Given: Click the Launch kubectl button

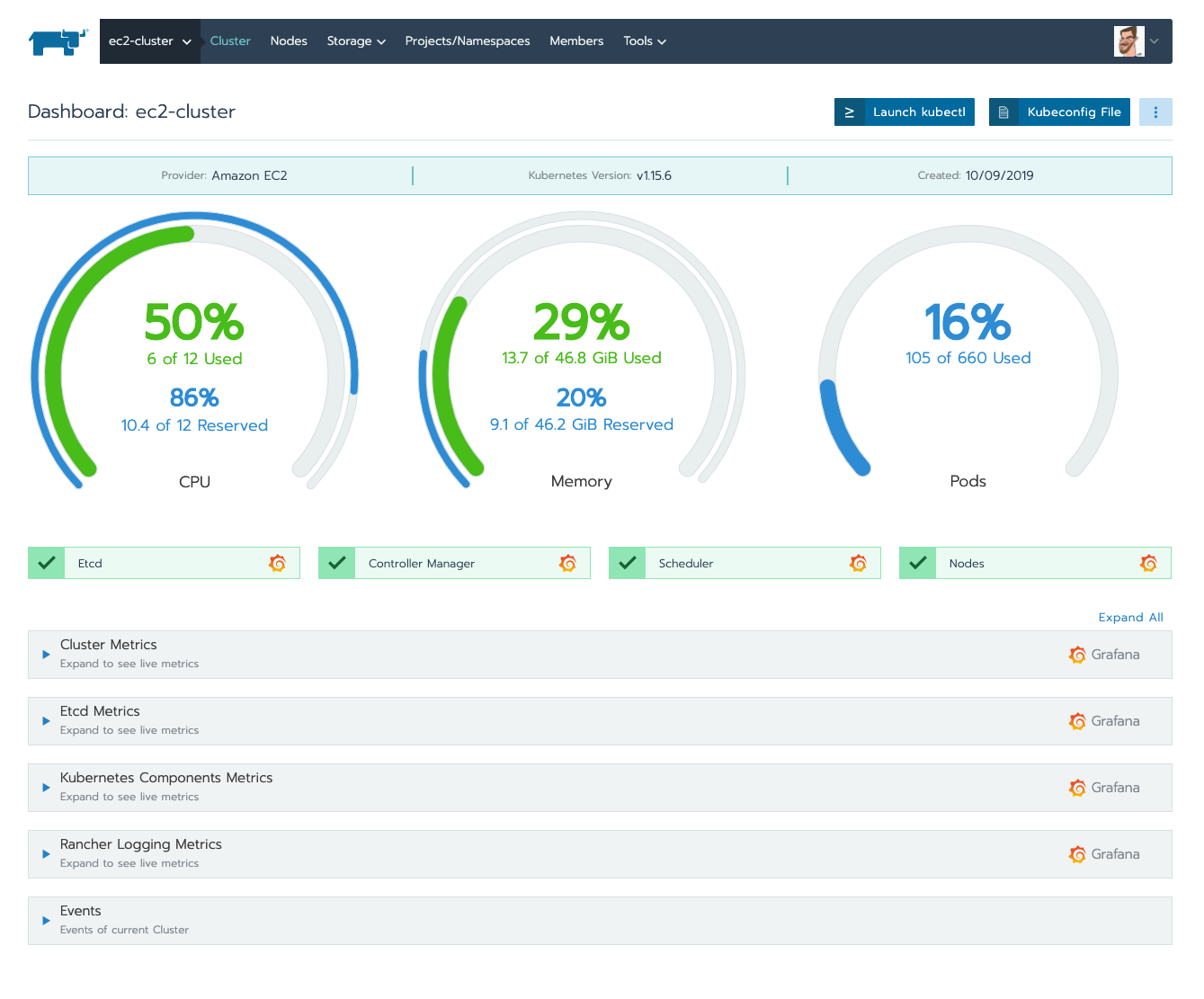Looking at the screenshot, I should coord(905,112).
